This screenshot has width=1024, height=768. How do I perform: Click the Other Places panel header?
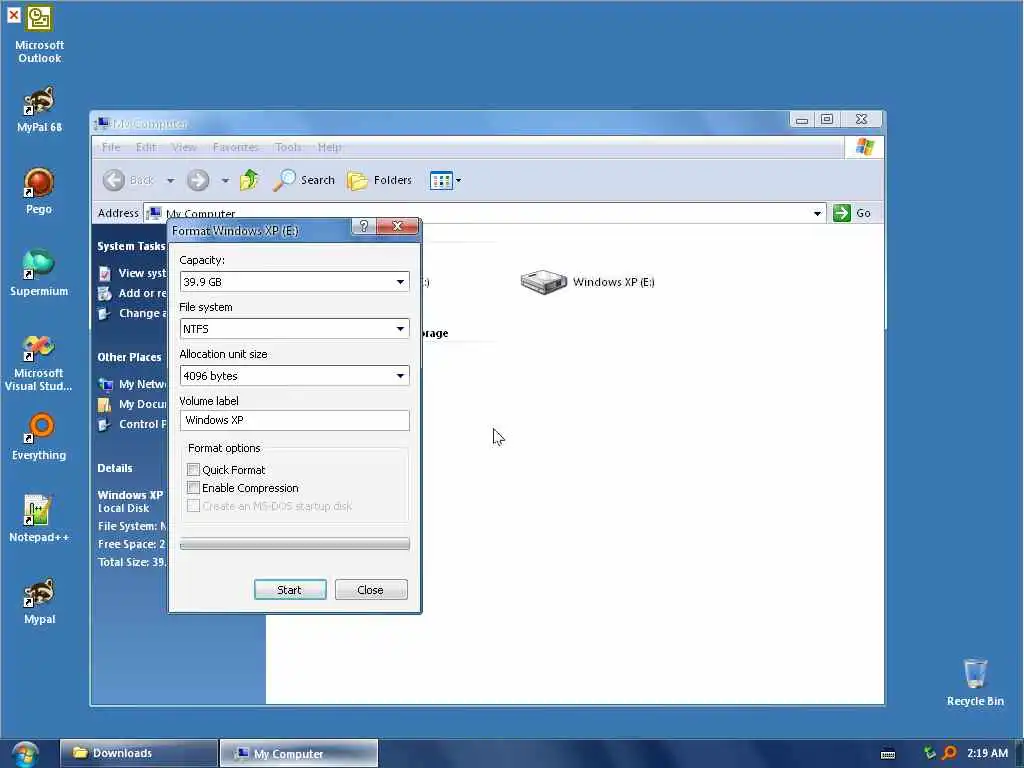coord(129,357)
